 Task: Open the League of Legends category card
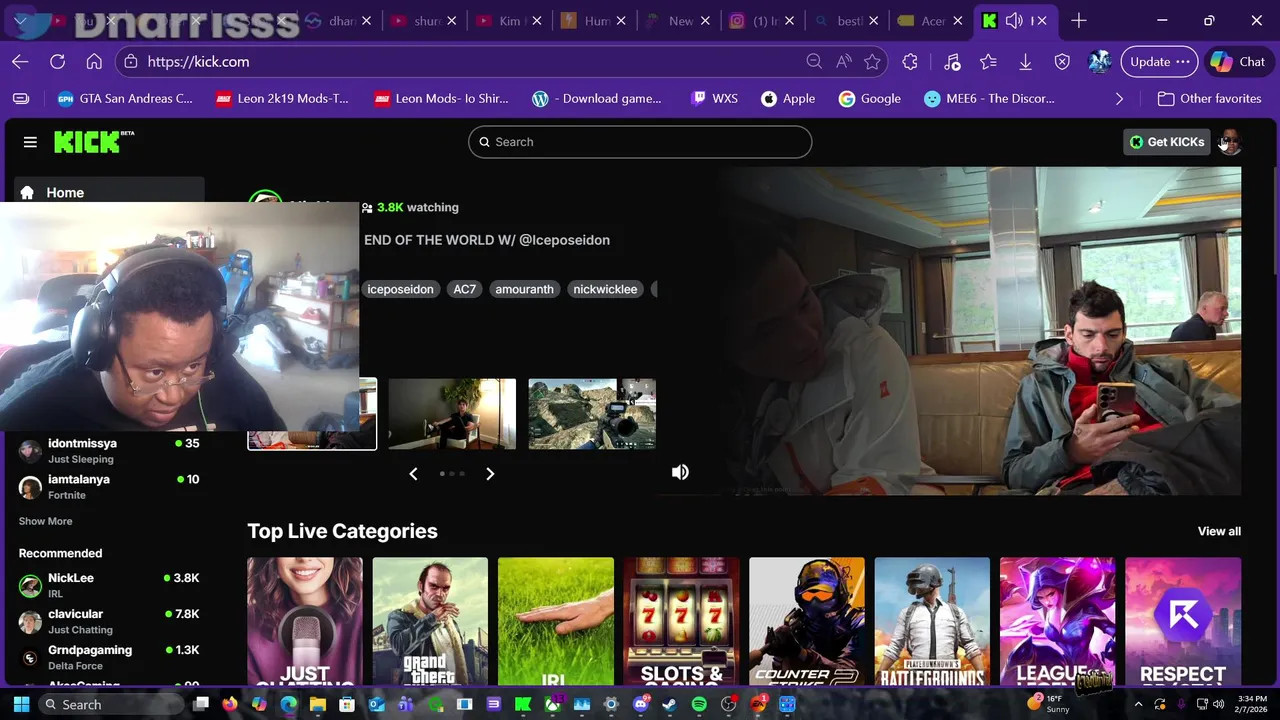click(x=1057, y=621)
